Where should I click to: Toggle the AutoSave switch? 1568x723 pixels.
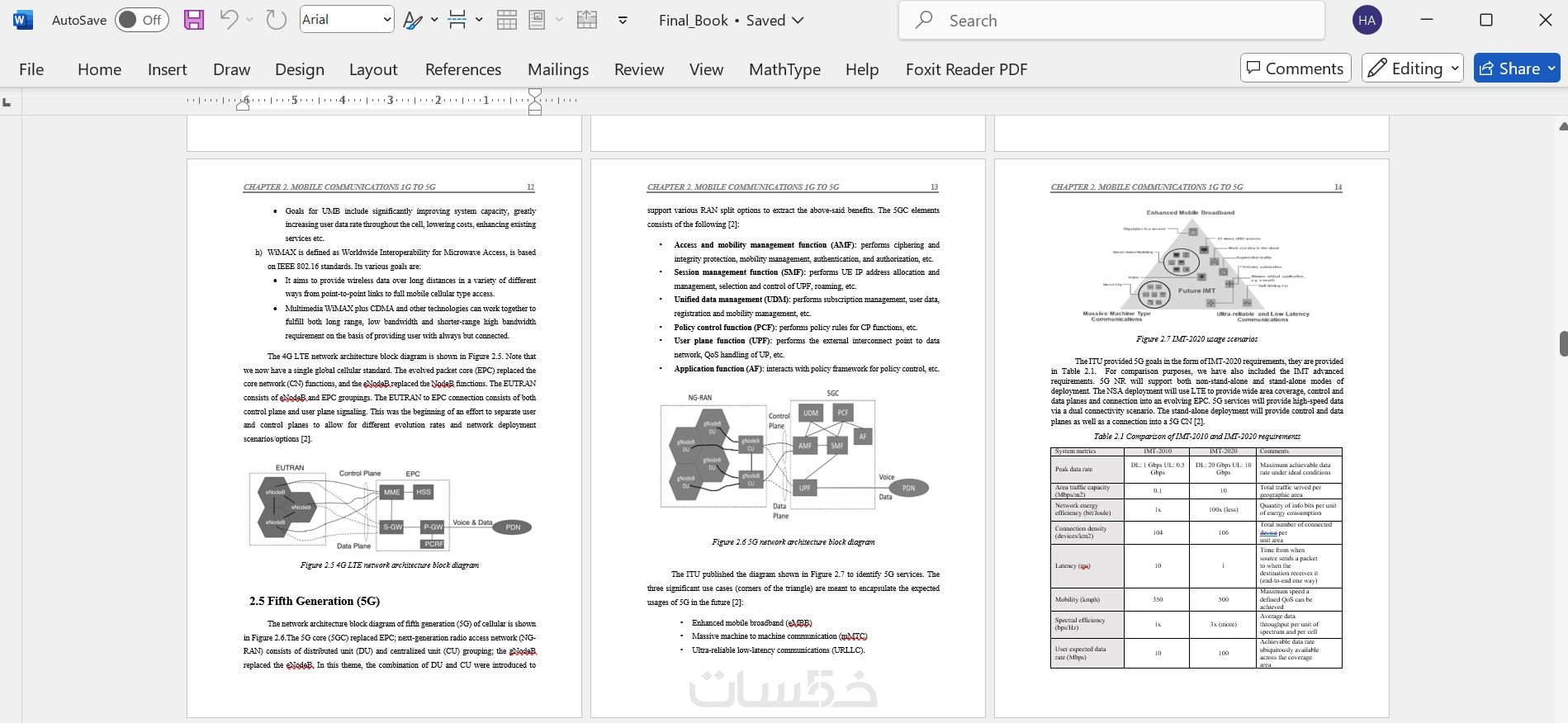click(142, 20)
